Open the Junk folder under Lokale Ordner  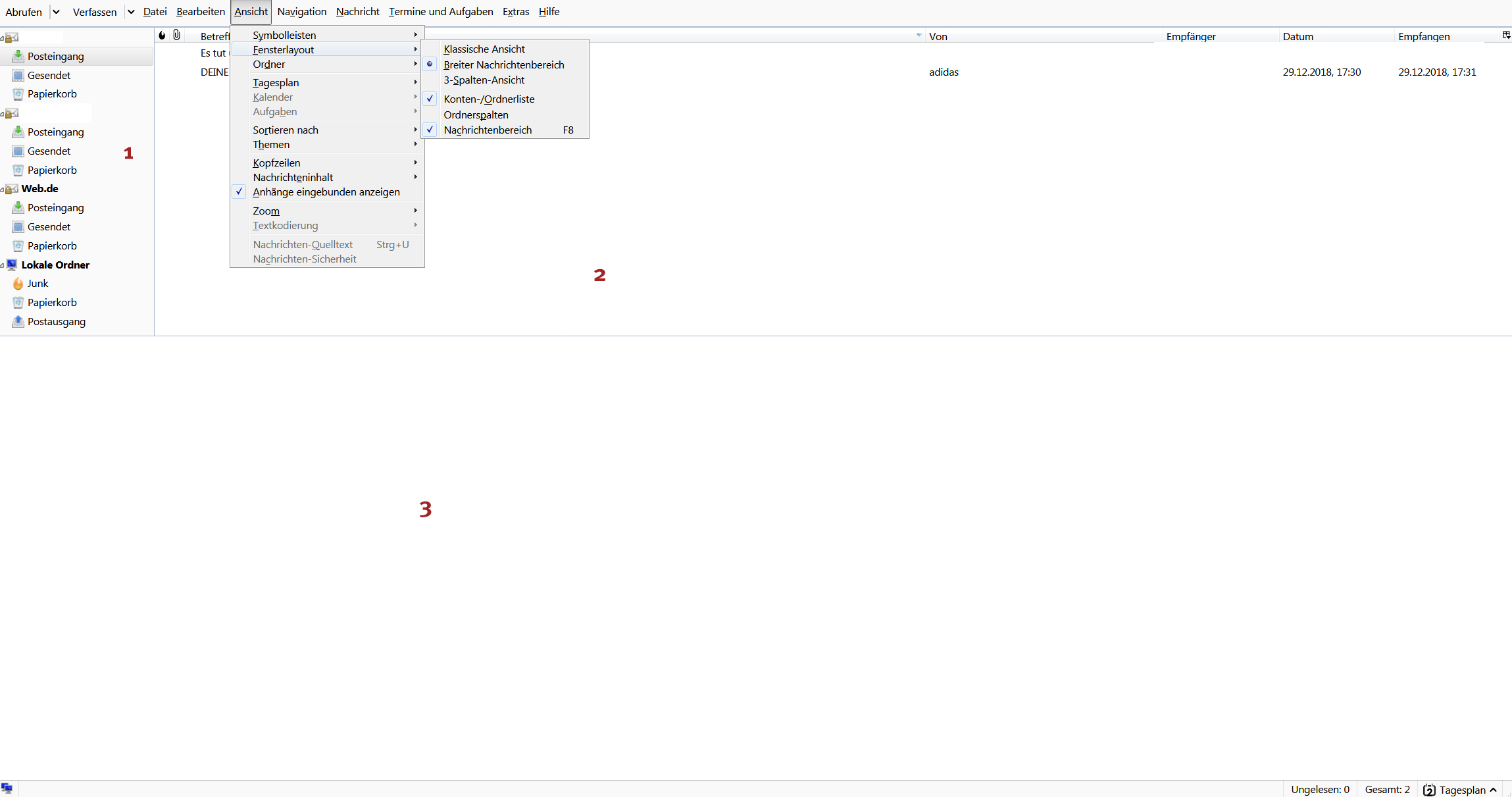point(38,284)
